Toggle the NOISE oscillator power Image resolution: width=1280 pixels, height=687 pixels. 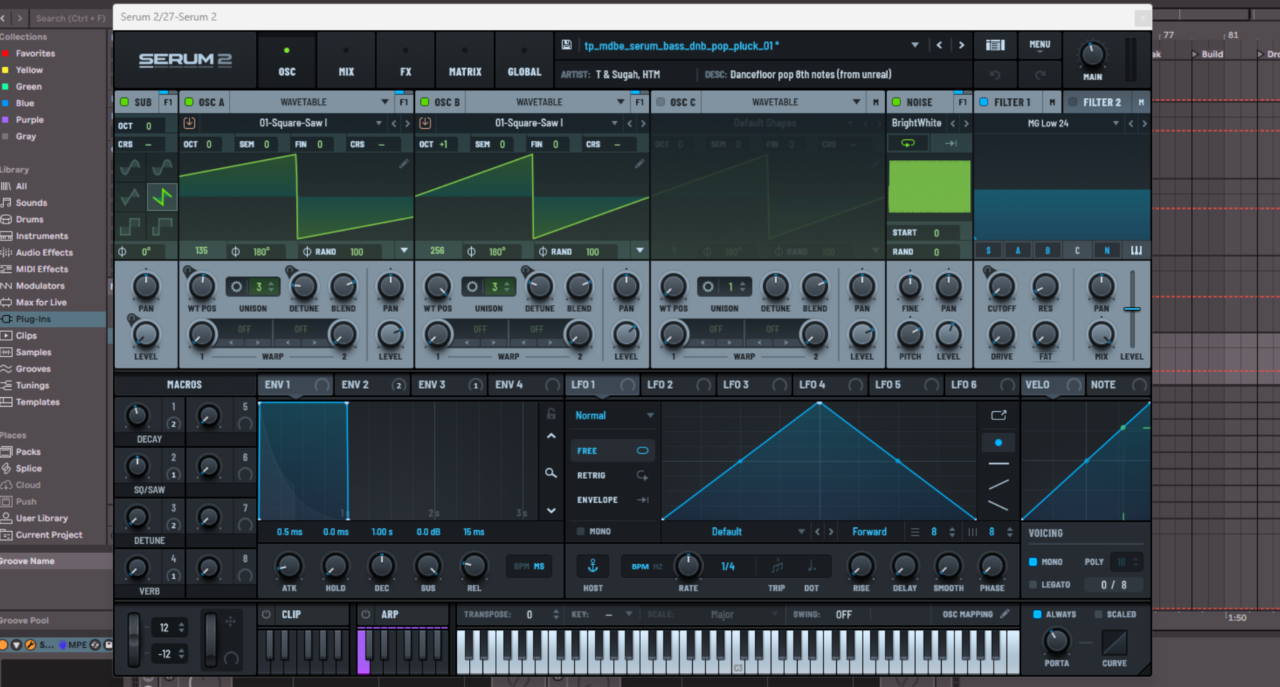[896, 102]
